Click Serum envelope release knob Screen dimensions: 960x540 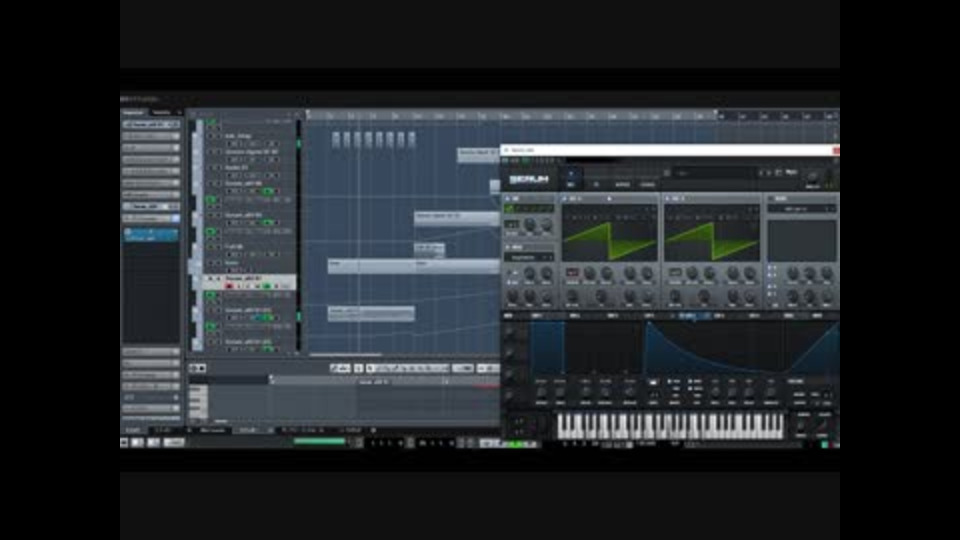click(630, 392)
